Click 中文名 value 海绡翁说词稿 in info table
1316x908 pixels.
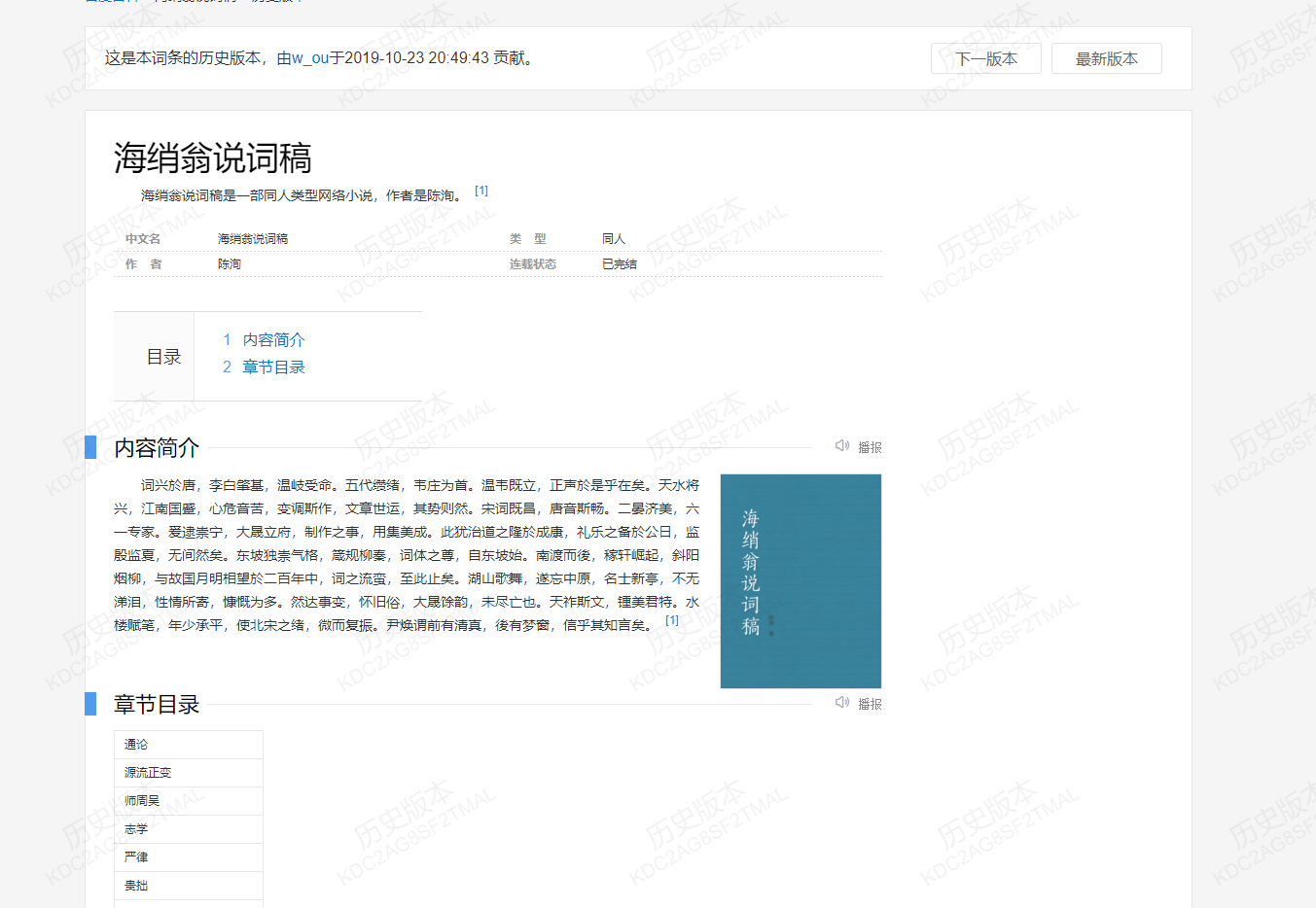click(x=253, y=239)
